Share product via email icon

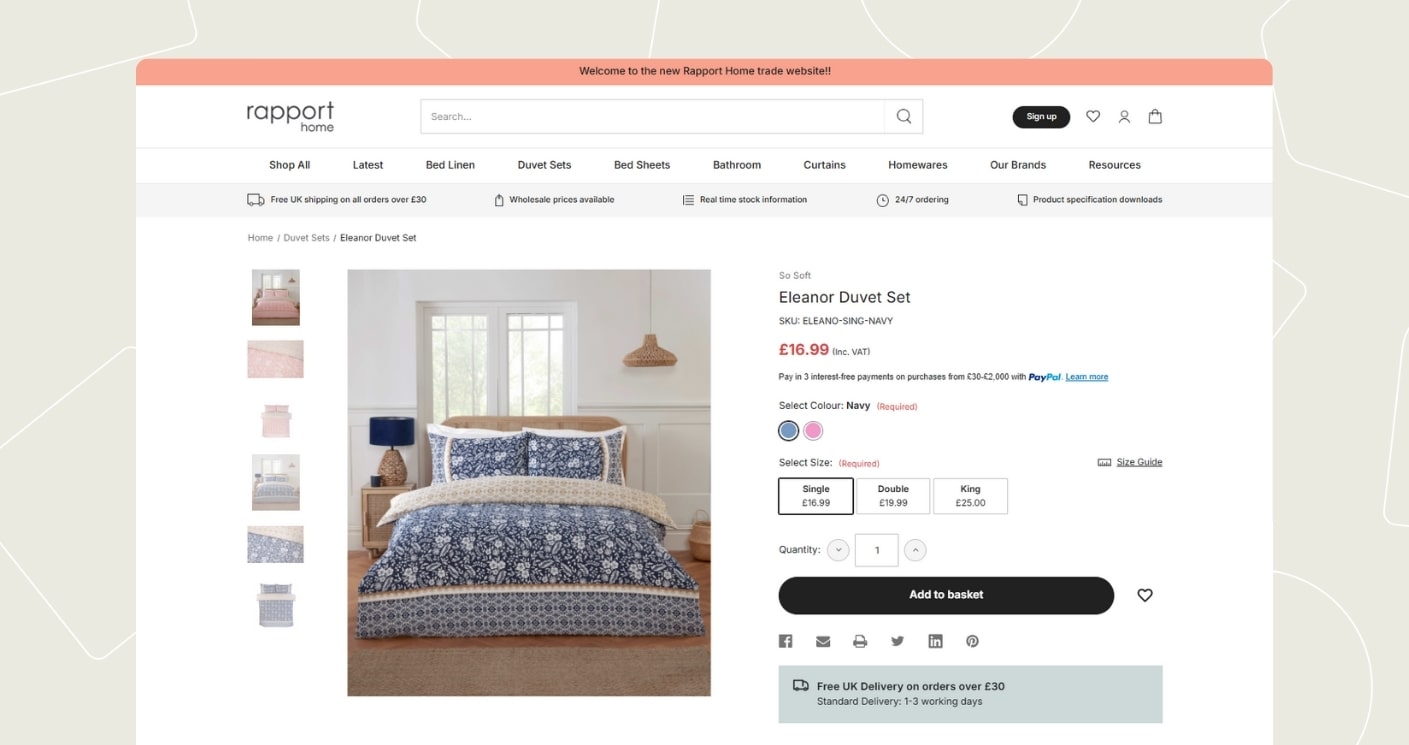(x=823, y=641)
